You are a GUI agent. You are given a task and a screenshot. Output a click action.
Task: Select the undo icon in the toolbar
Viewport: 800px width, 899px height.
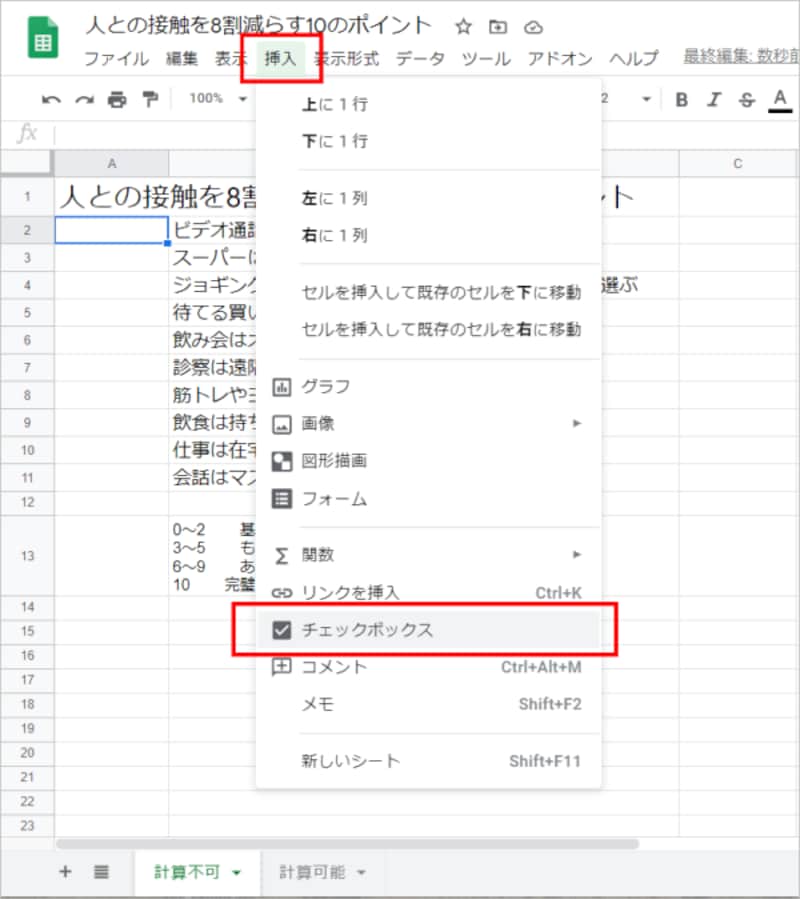click(x=51, y=99)
